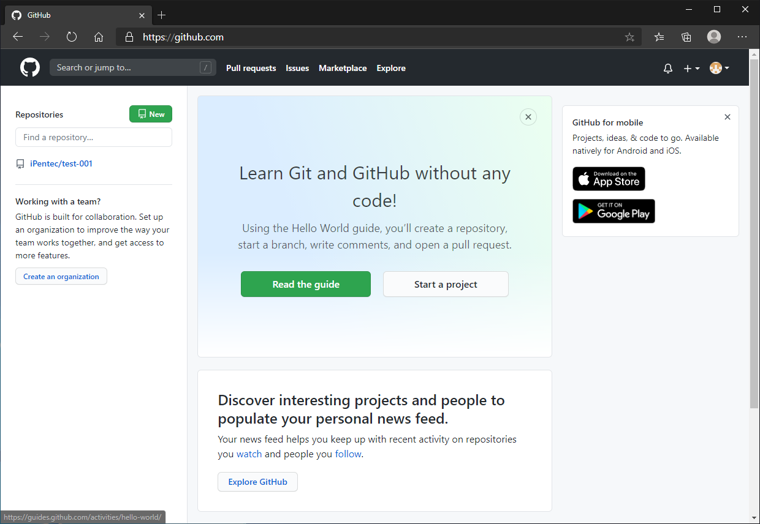Click the Repositories heading

coord(39,114)
